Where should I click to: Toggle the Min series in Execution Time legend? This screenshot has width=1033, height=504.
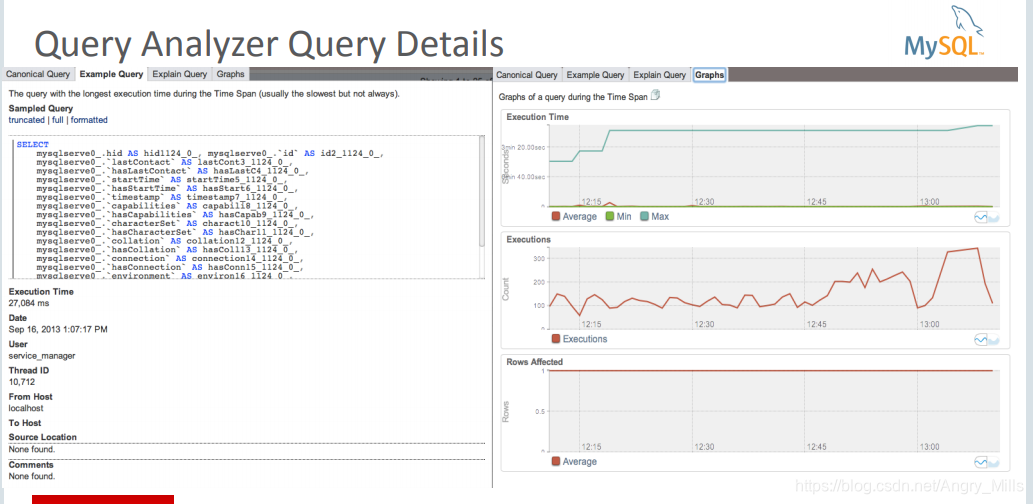tap(619, 216)
